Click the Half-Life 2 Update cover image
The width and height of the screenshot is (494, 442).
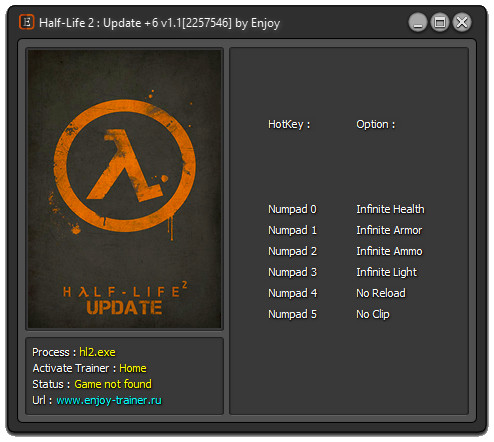[124, 189]
